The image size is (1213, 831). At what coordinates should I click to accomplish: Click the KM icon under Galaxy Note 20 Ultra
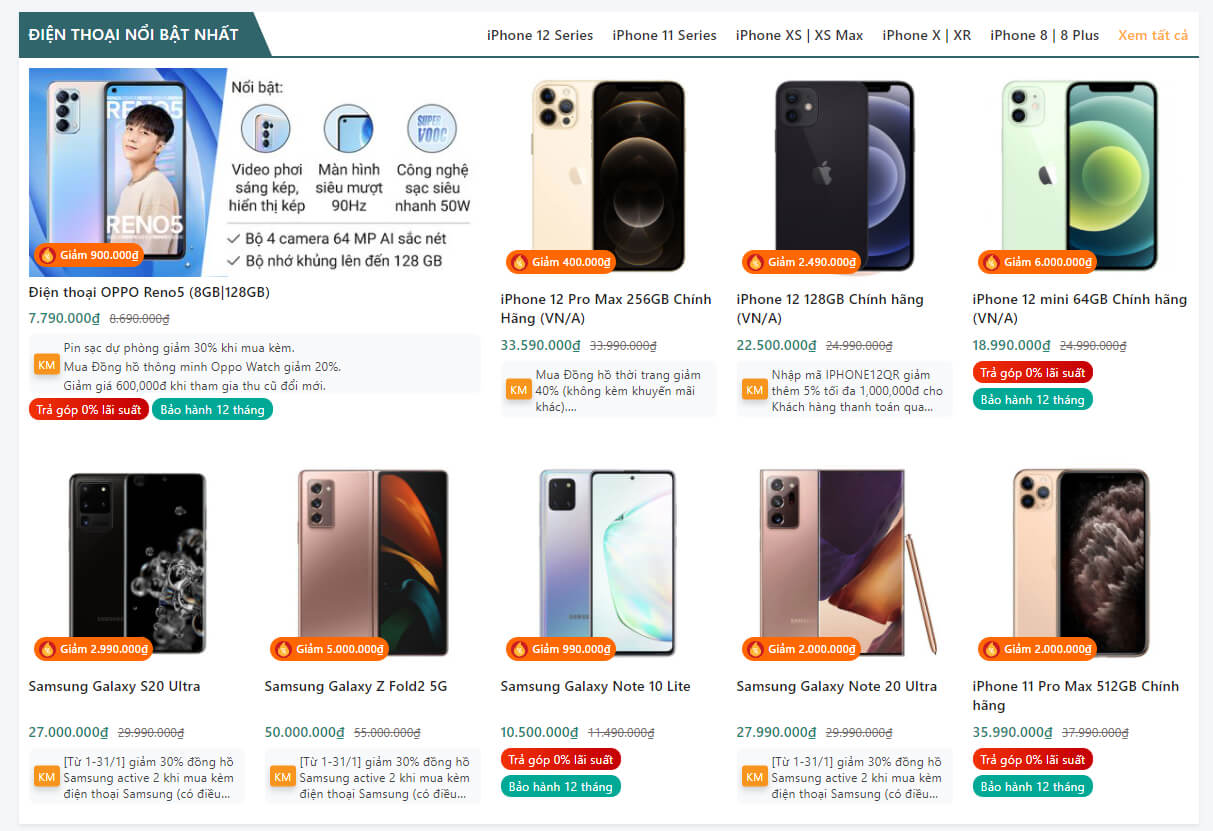click(x=754, y=777)
